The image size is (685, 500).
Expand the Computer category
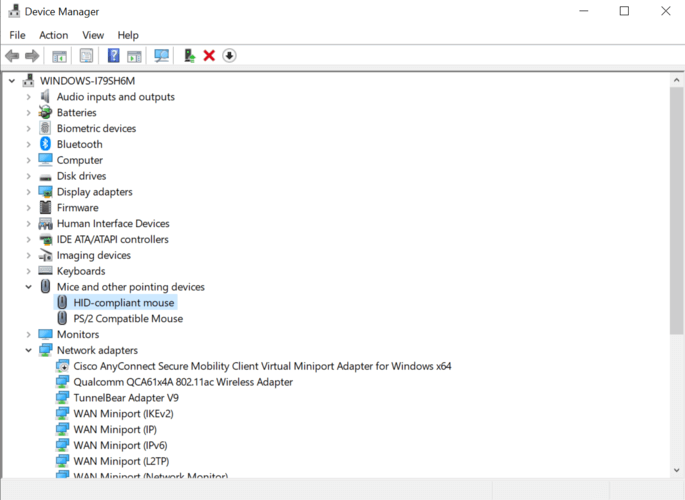point(28,160)
